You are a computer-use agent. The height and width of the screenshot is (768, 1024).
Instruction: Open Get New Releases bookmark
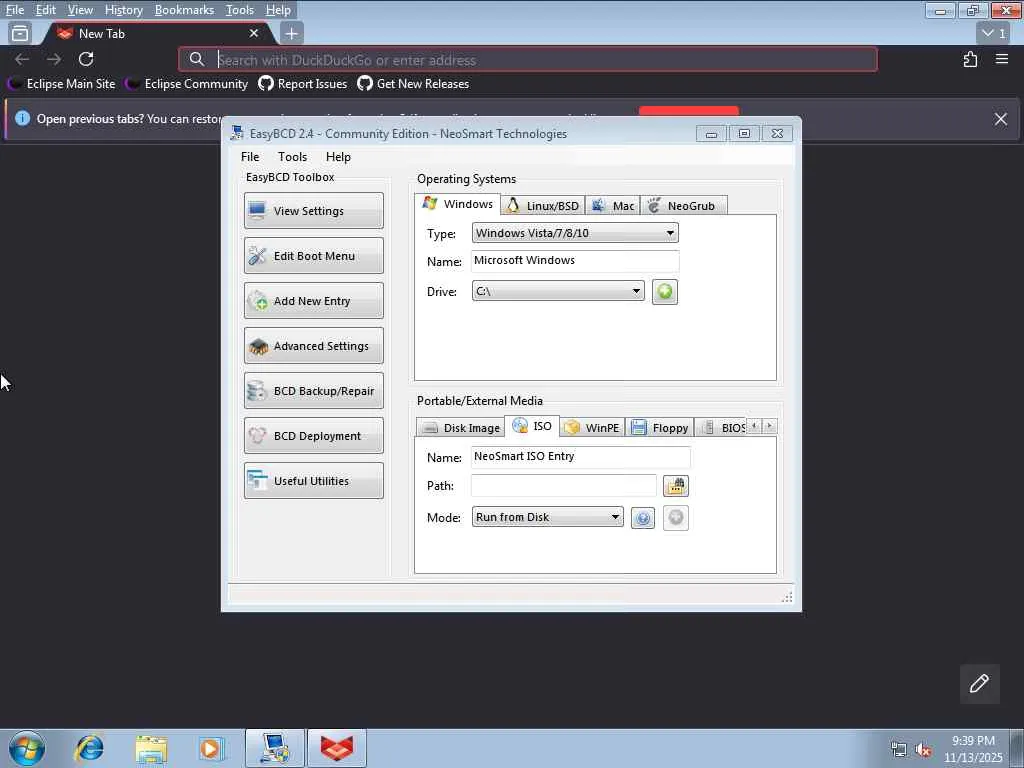click(413, 84)
